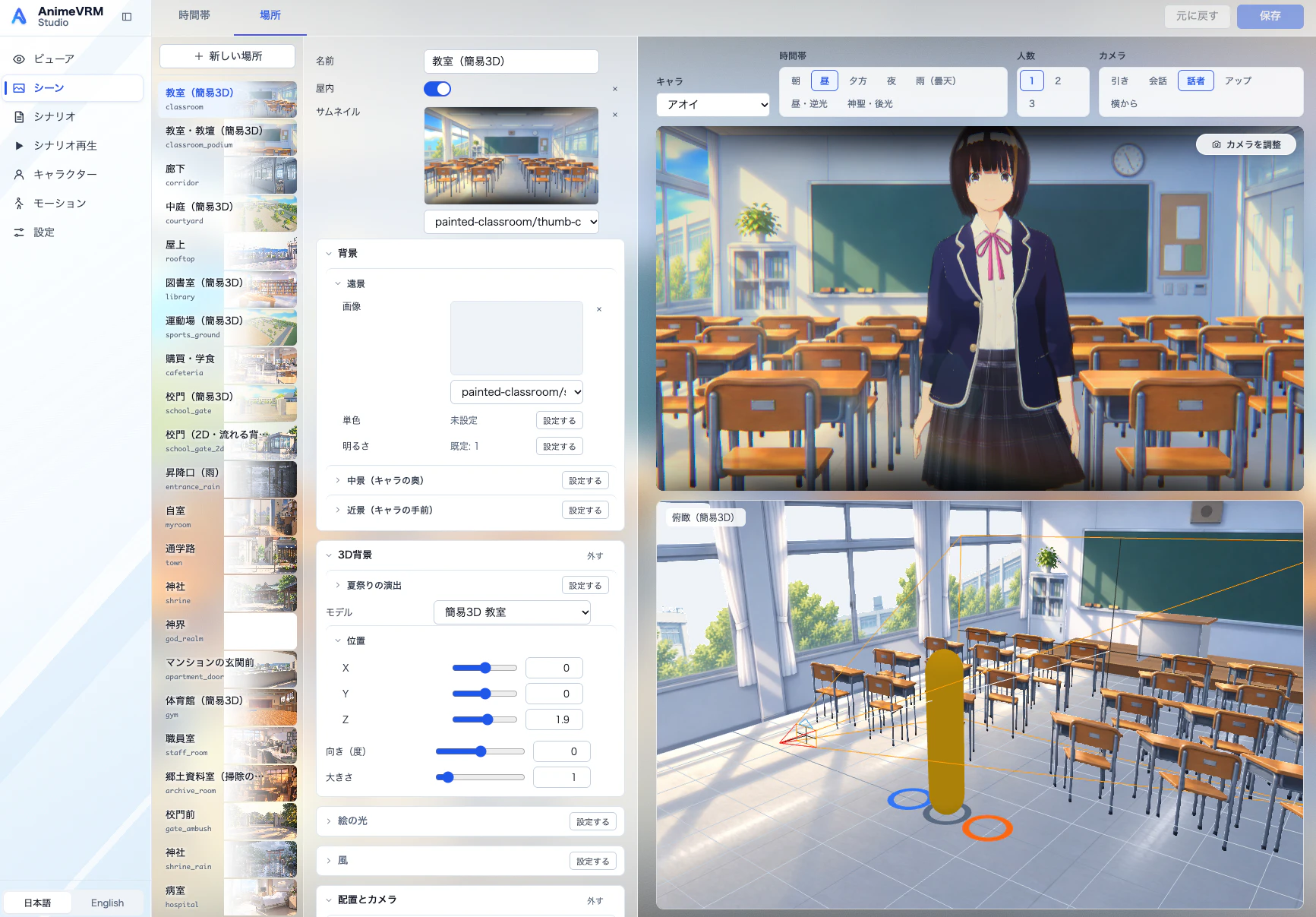Open the モデル 簡易3D 教室 dropdown
This screenshot has height=917, width=1316.
[512, 612]
